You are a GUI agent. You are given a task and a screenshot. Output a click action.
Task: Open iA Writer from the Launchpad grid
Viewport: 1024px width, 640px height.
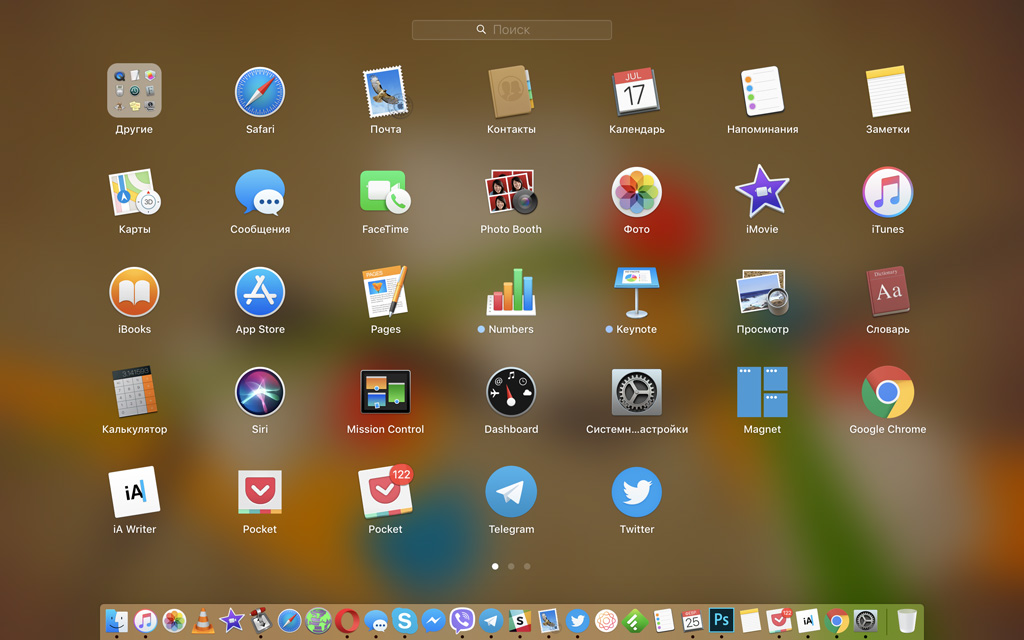135,492
